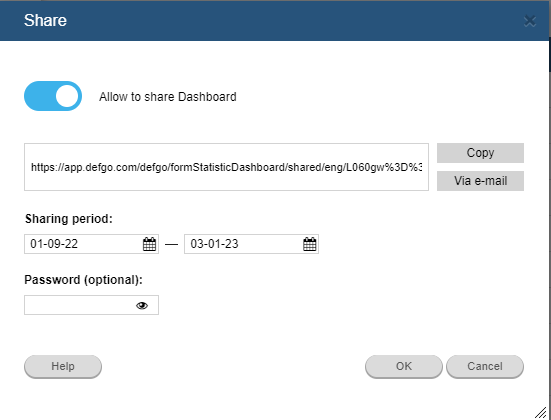Click the dash between the date fields
Viewport: 551px width, 420px height.
pyautogui.click(x=171, y=244)
